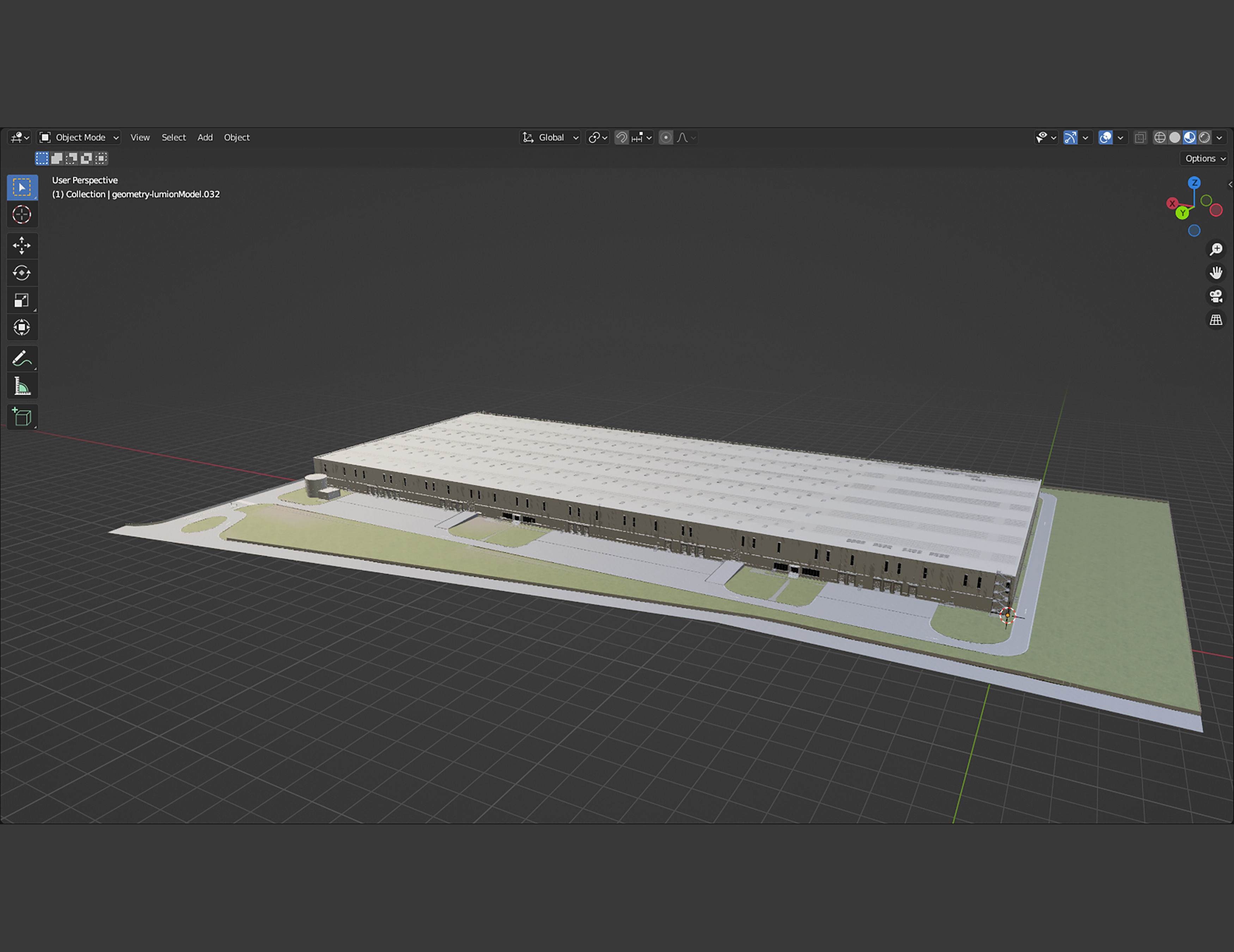Set selection mode to subtract
This screenshot has width=1234, height=952.
tap(71, 158)
